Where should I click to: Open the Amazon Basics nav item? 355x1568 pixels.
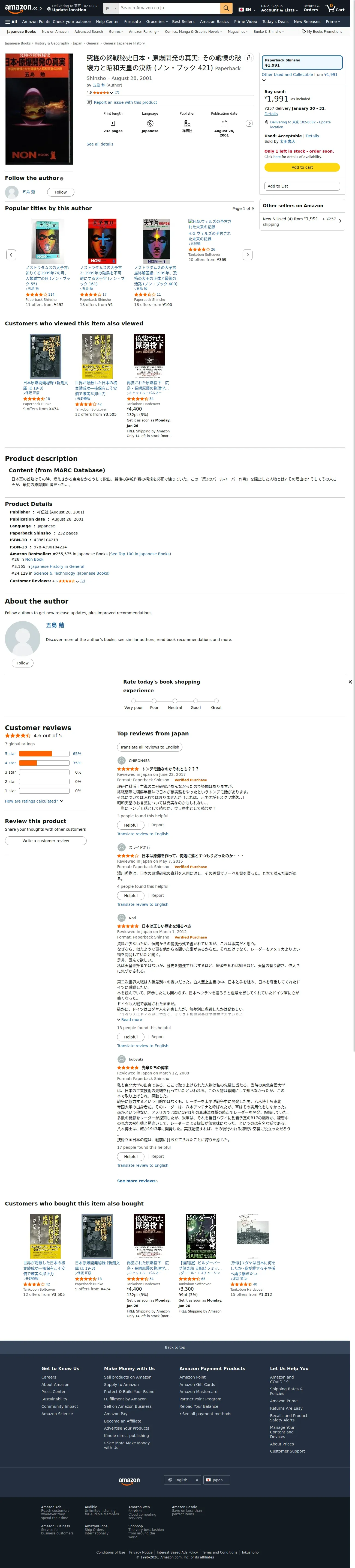coord(214,21)
